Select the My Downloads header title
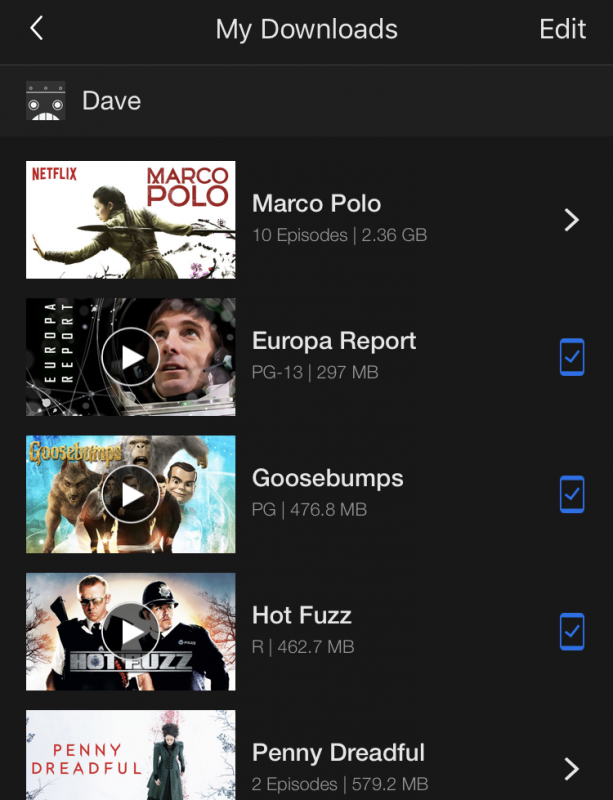 306,29
